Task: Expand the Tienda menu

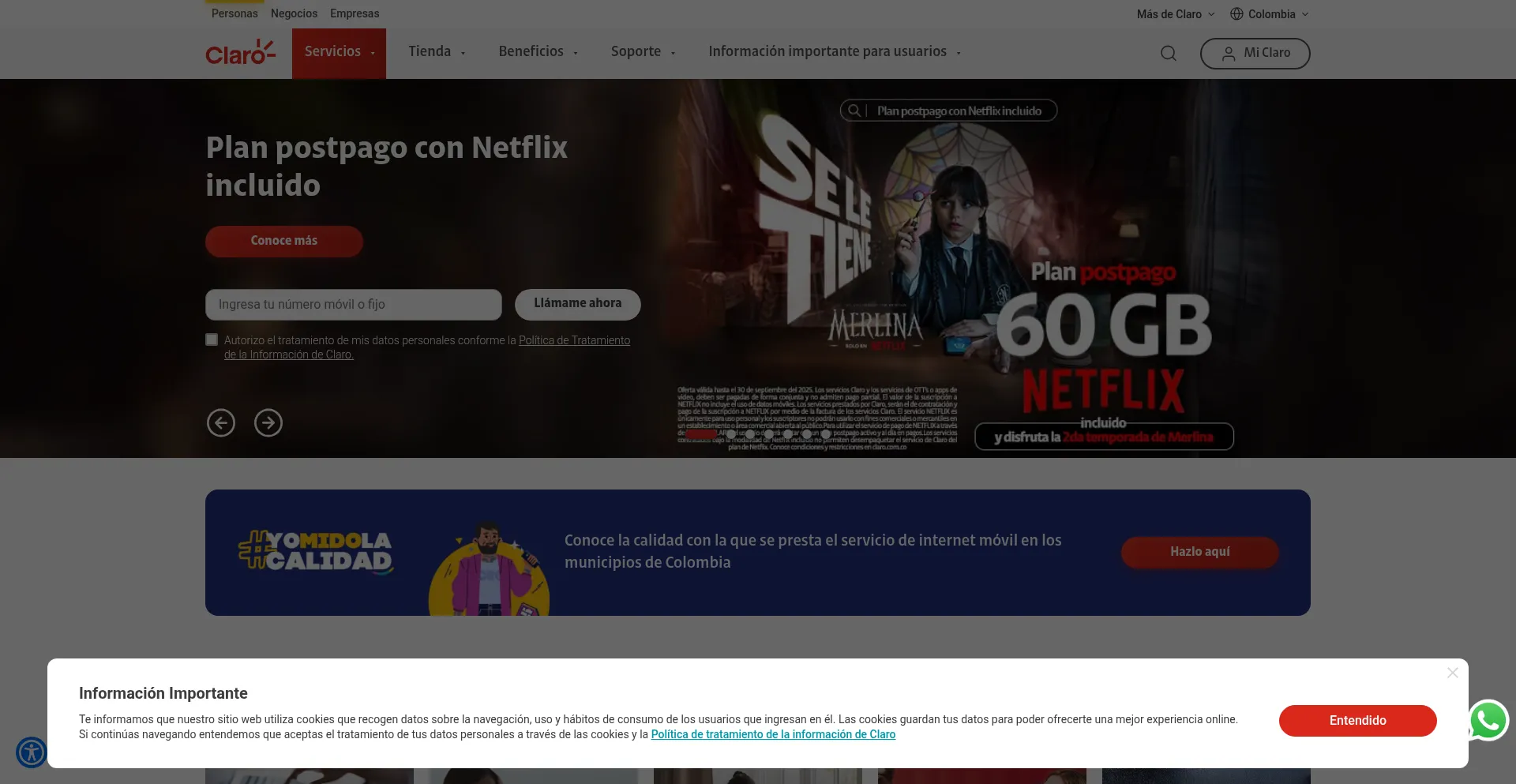Action: click(437, 52)
